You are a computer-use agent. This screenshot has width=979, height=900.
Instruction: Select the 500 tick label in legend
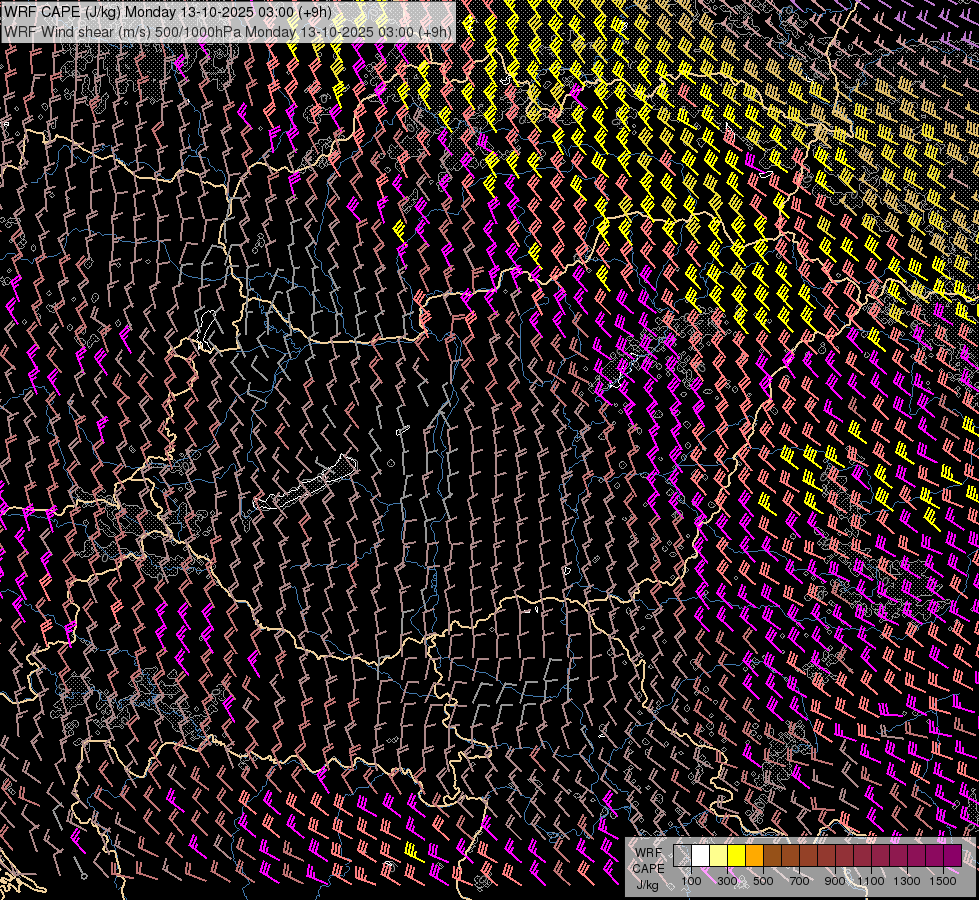click(763, 881)
